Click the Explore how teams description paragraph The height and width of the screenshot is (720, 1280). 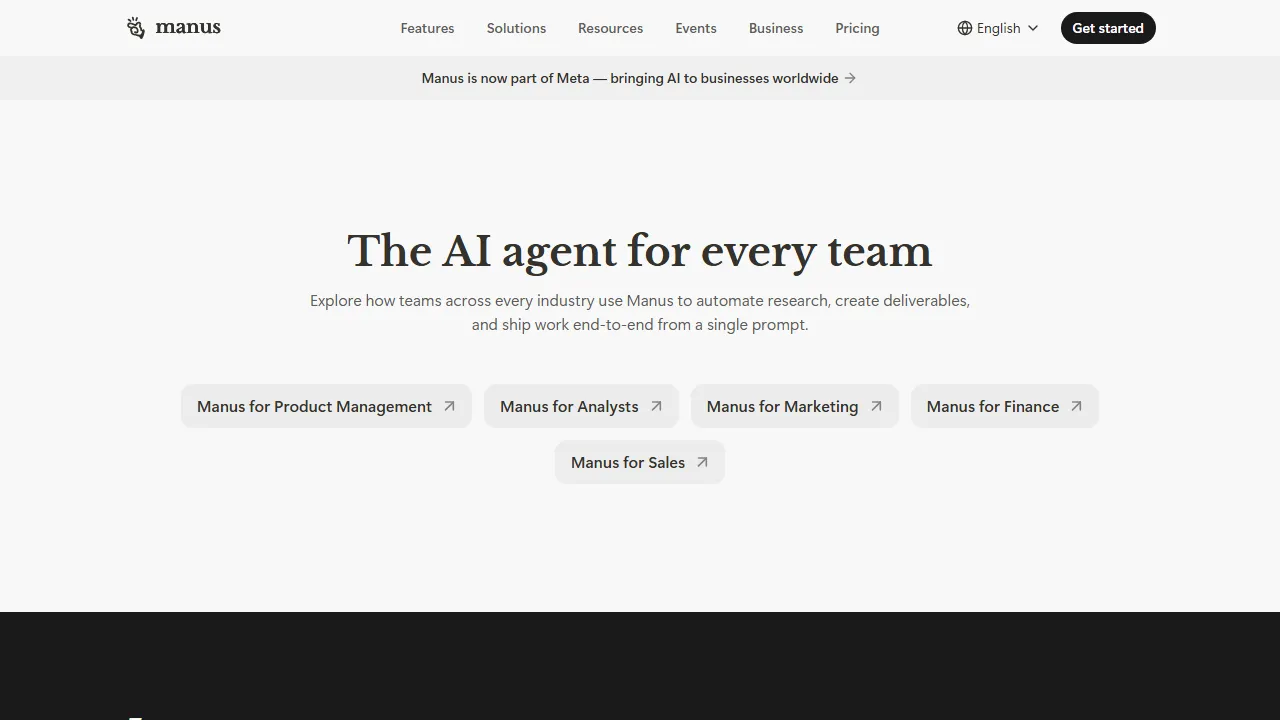(640, 312)
